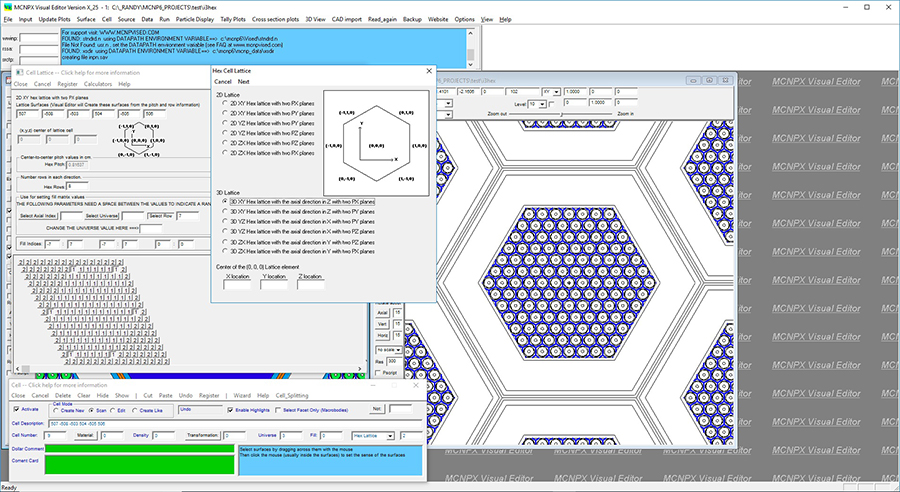Choose the Create Like cell mode
Viewport: 900px width, 492px height.
(133, 409)
